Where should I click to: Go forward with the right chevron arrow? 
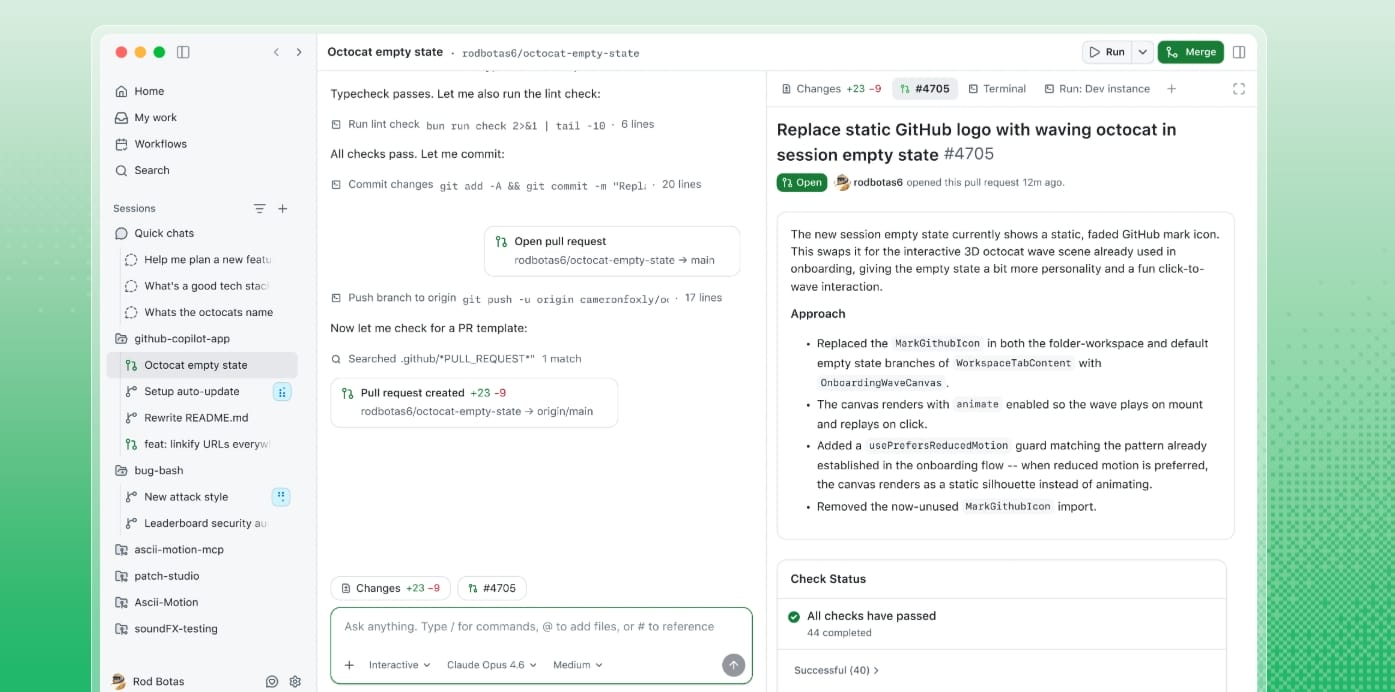point(298,52)
